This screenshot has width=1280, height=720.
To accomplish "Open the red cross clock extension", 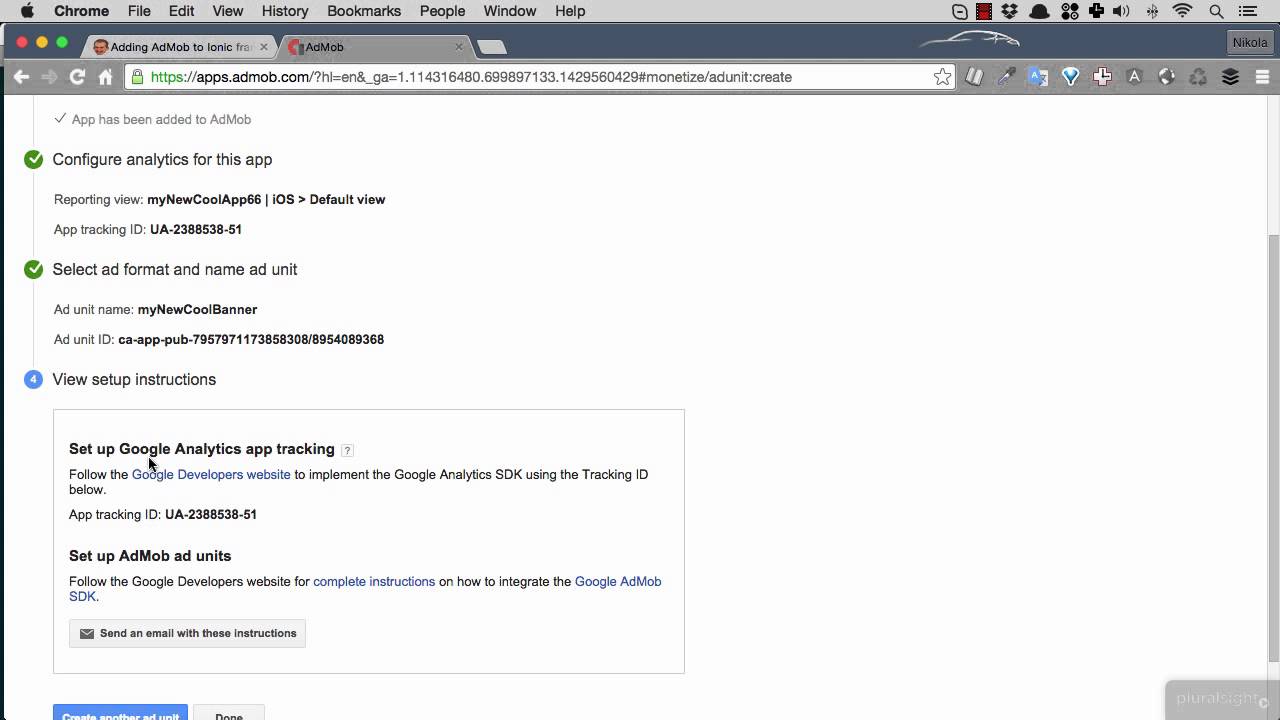I will click(x=1102, y=77).
